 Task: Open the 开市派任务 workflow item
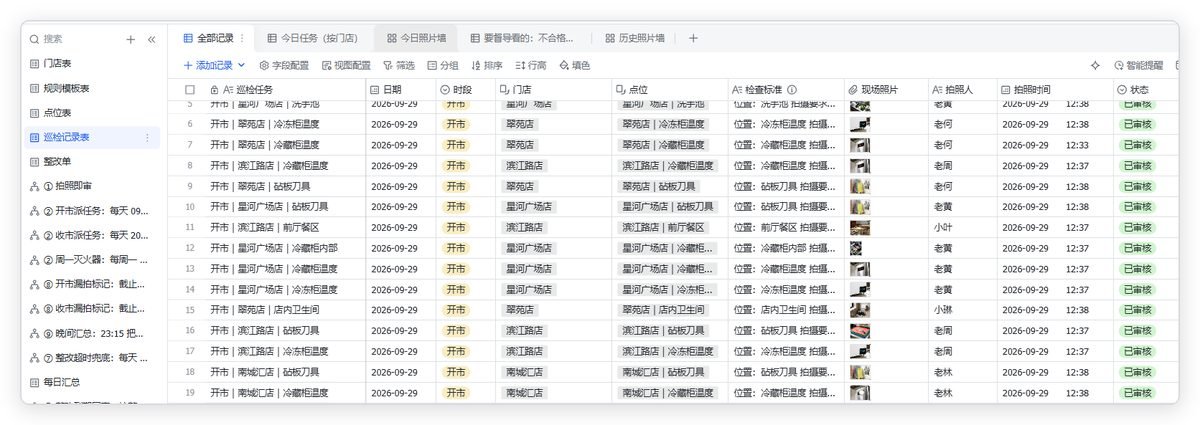(x=90, y=211)
